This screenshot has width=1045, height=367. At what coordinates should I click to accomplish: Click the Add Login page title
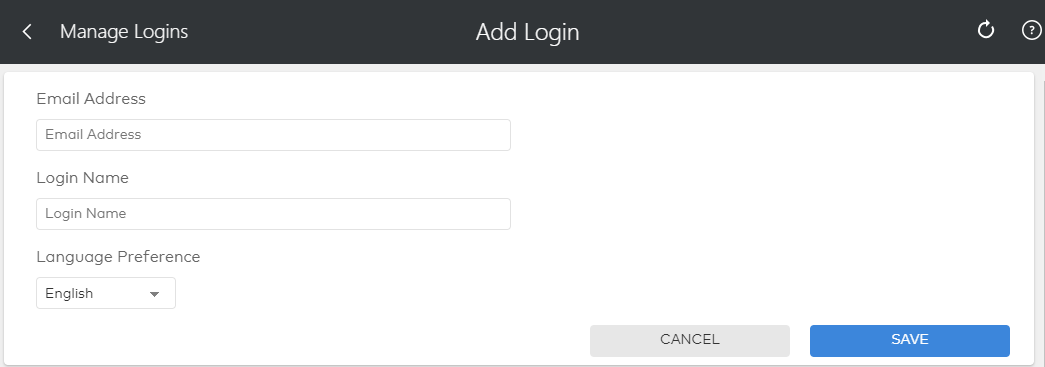(x=527, y=32)
